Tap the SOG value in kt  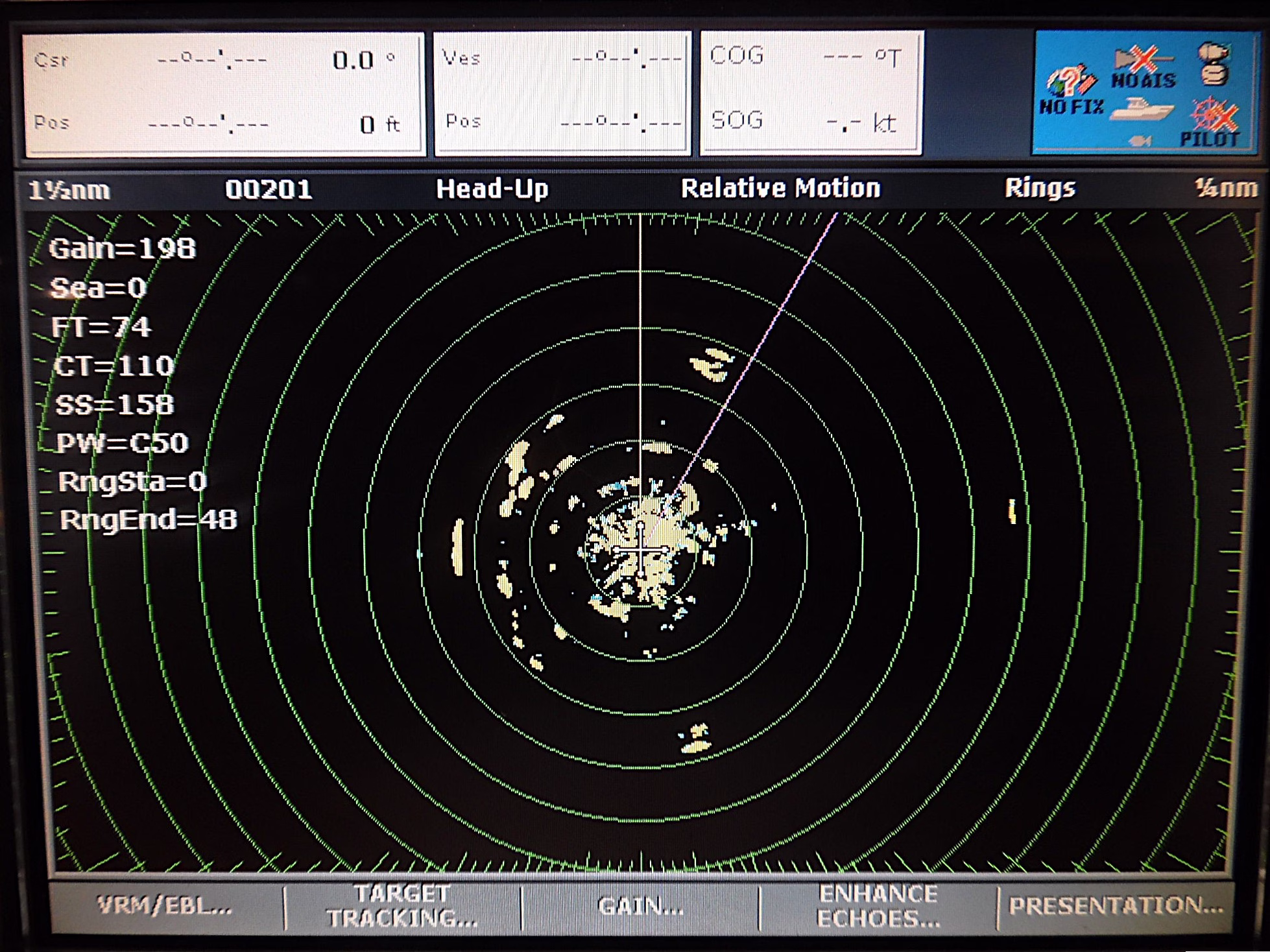coord(863,123)
